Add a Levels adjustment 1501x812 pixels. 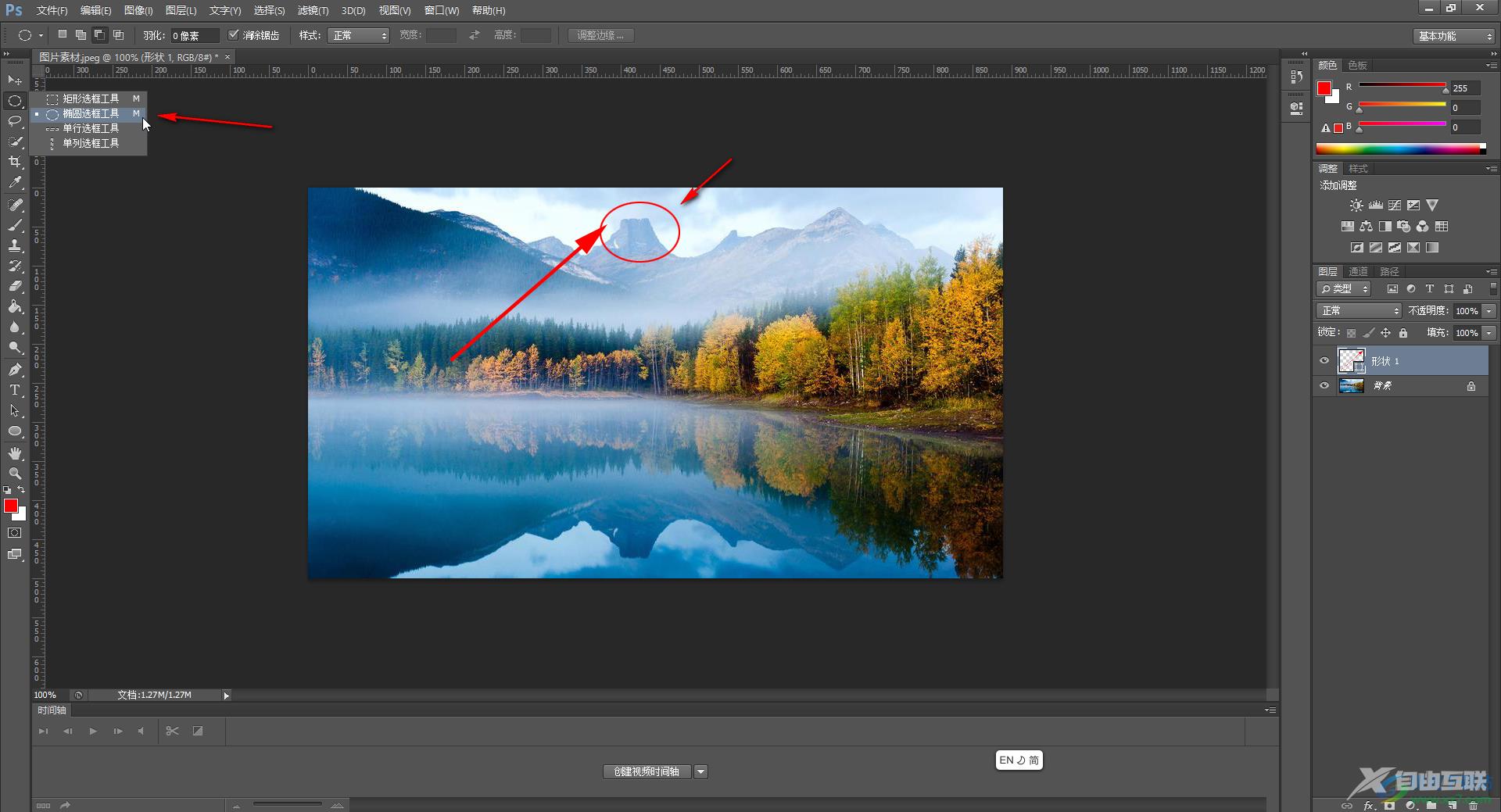(1376, 205)
